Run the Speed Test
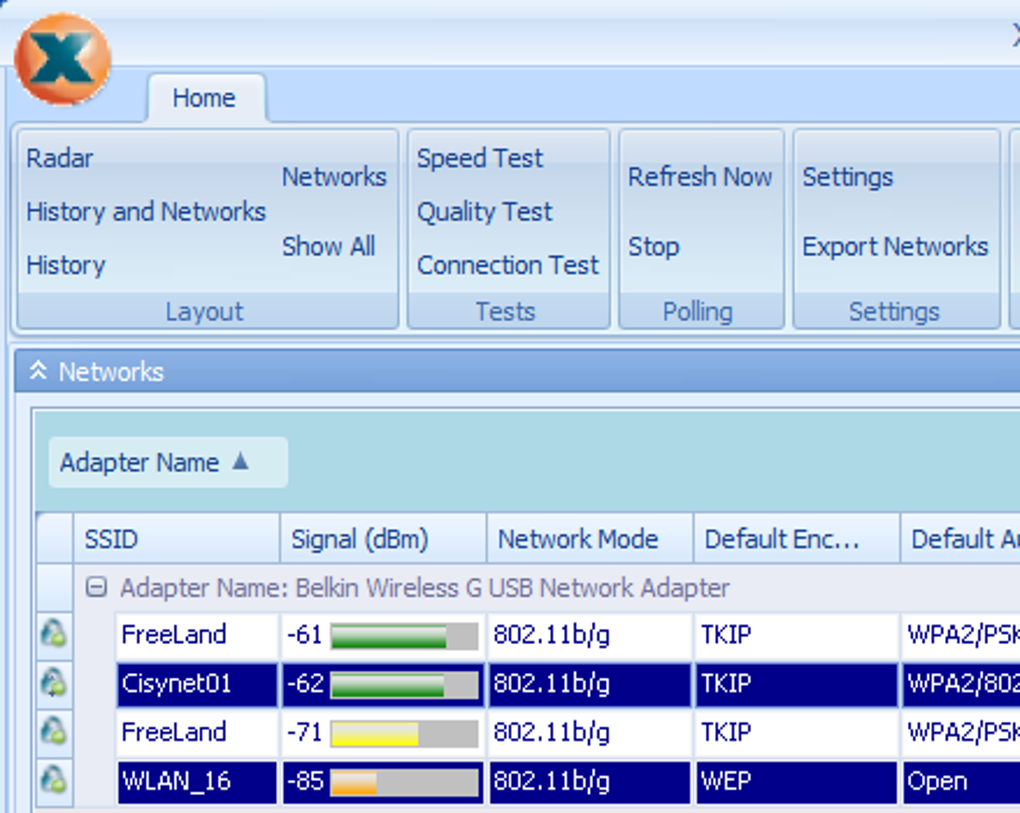 tap(480, 158)
